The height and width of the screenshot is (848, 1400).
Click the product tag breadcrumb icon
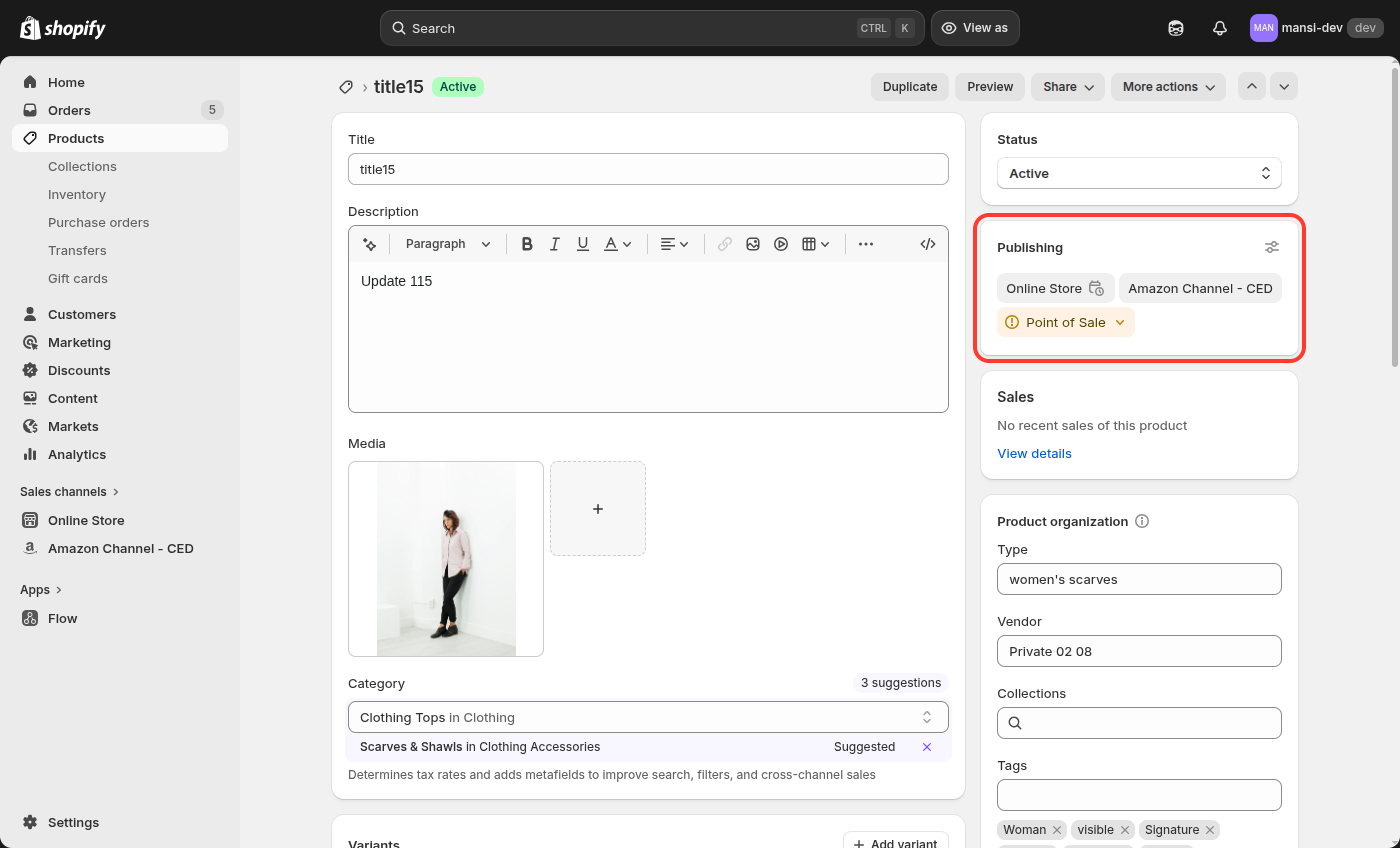pyautogui.click(x=346, y=87)
